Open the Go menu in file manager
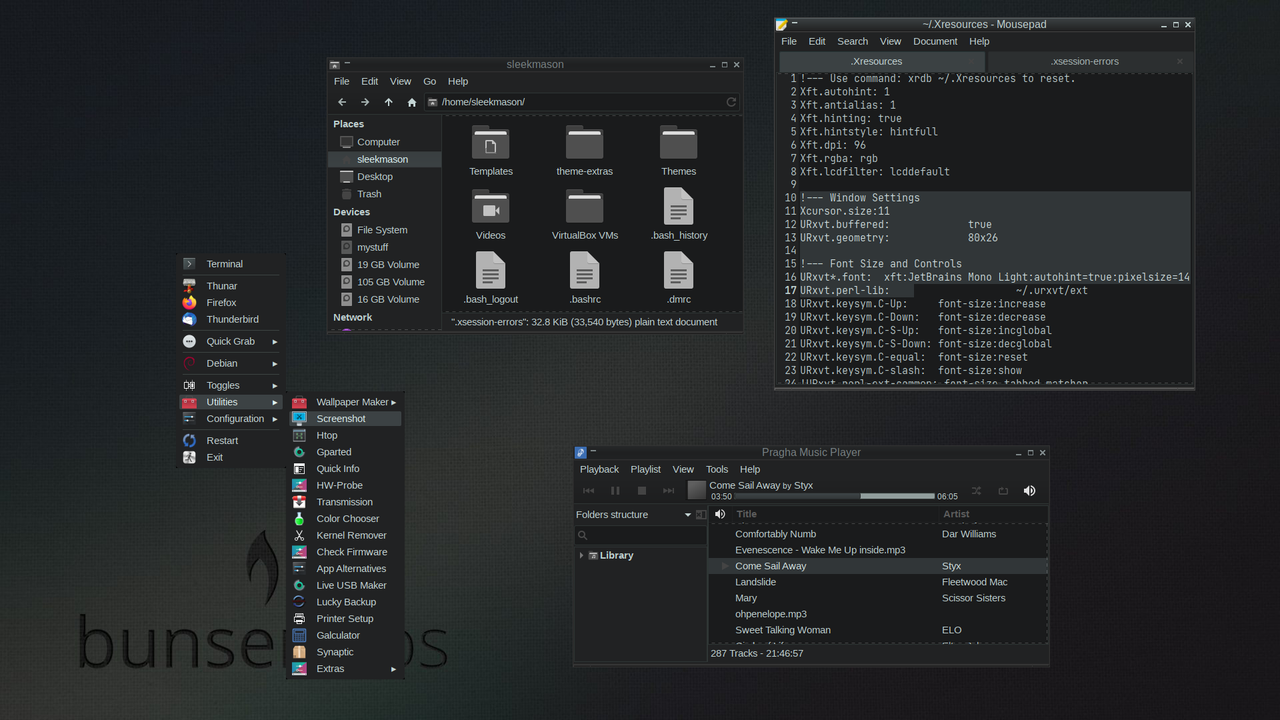 [429, 81]
